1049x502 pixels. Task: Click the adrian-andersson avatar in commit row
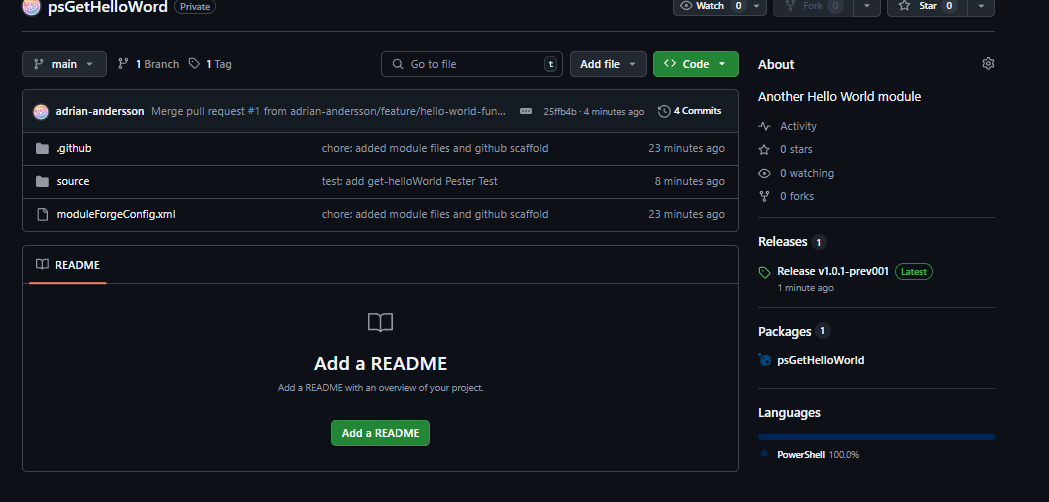41,112
